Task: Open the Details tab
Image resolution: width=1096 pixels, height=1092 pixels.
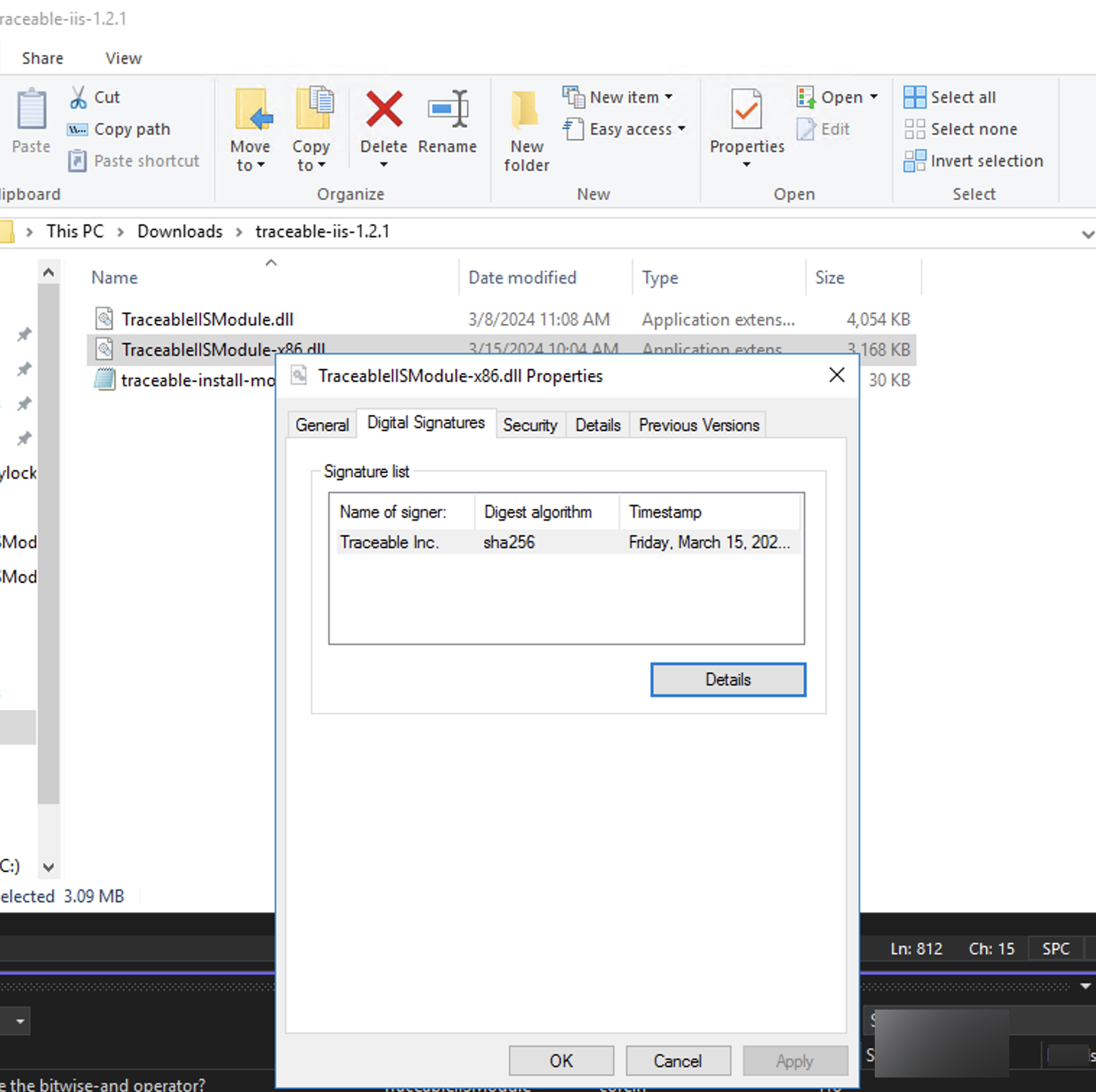Action: pyautogui.click(x=598, y=425)
